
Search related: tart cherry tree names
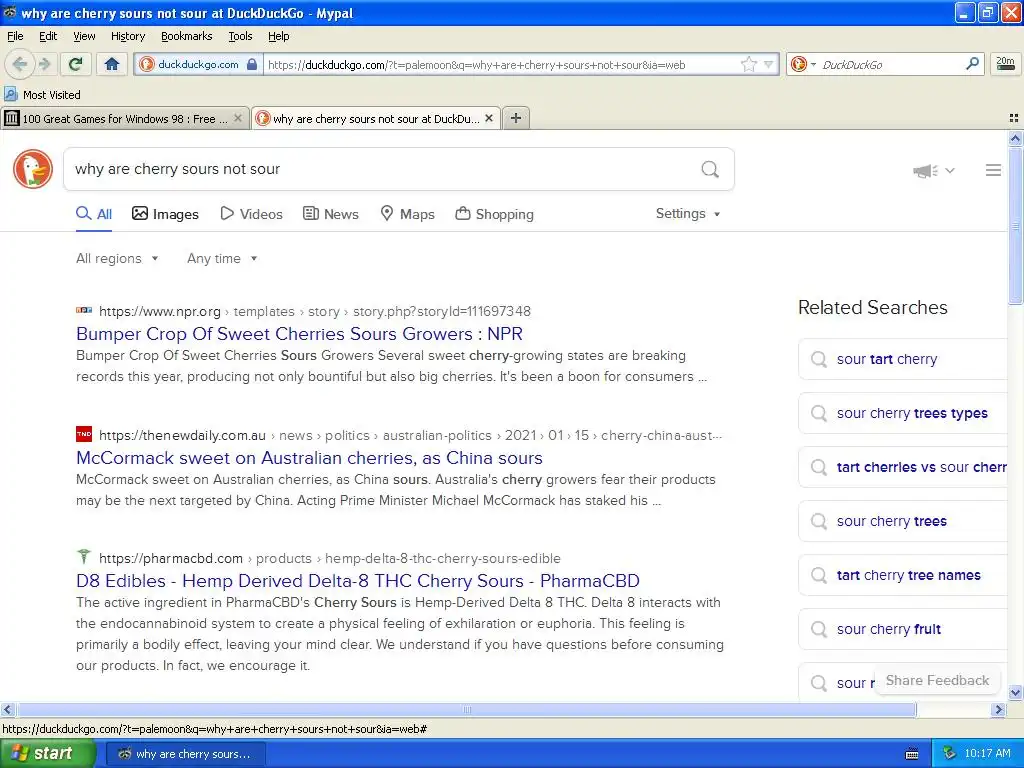tap(903, 575)
